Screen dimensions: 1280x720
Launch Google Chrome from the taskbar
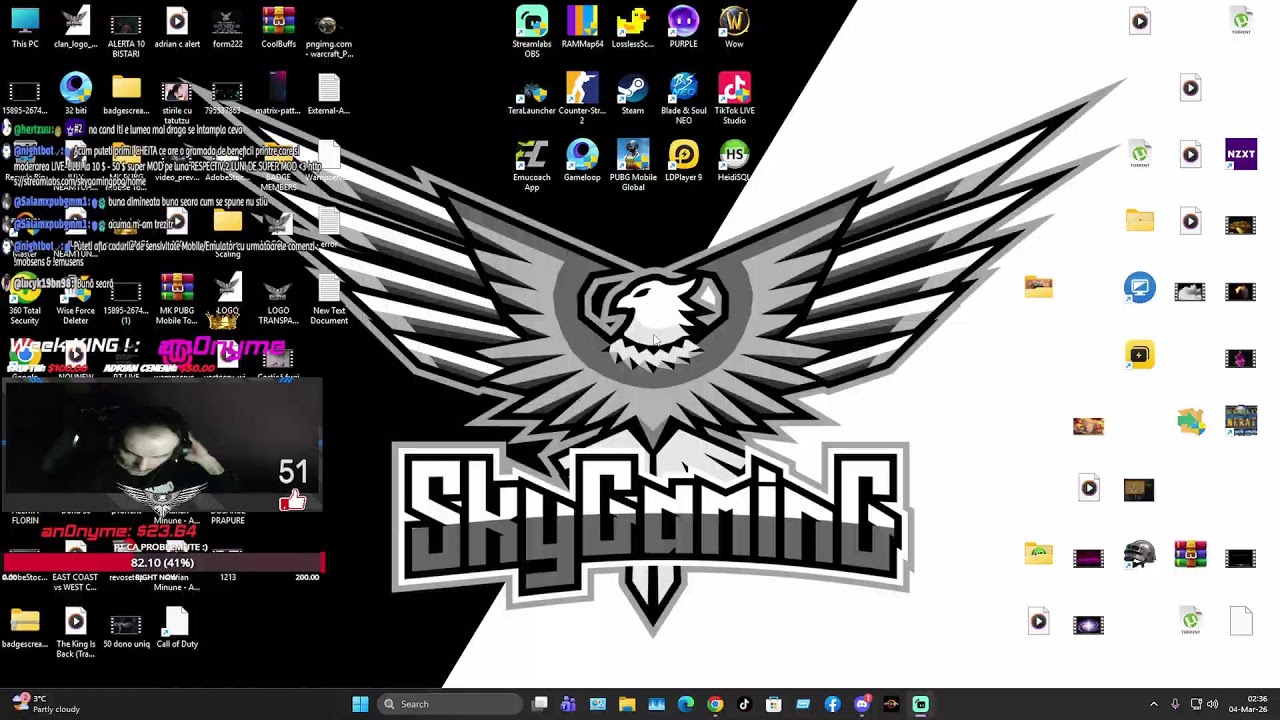715,704
